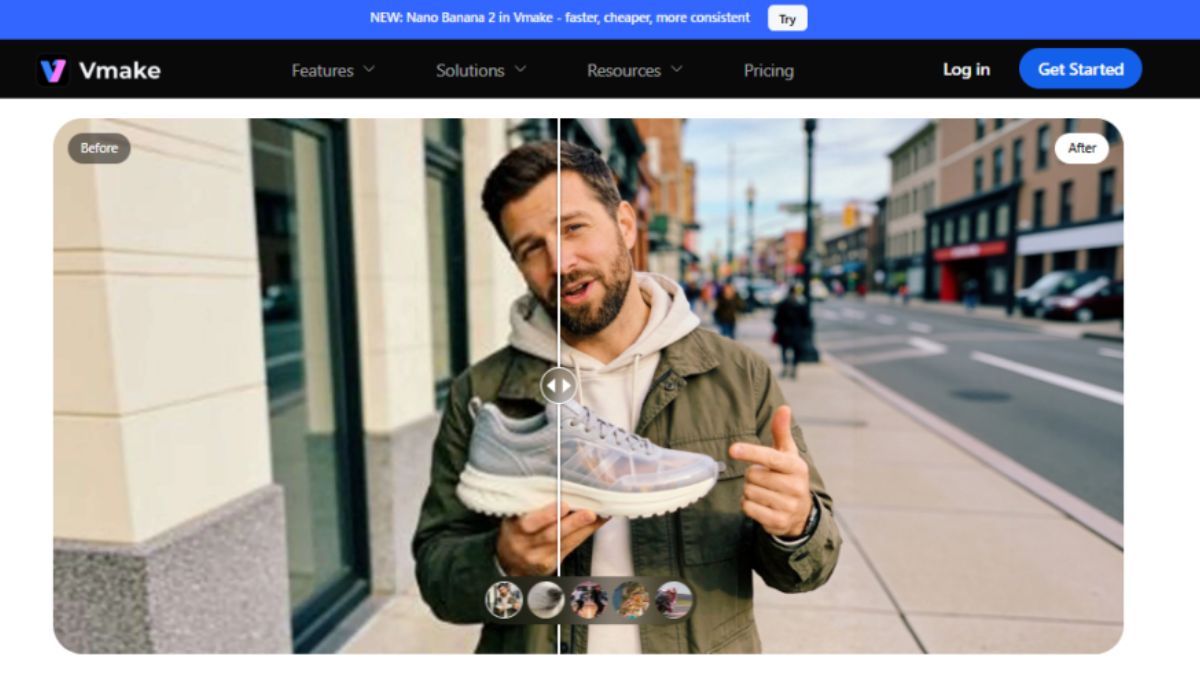
Task: Click the Nano Banana 2 announcement text
Action: coord(560,18)
